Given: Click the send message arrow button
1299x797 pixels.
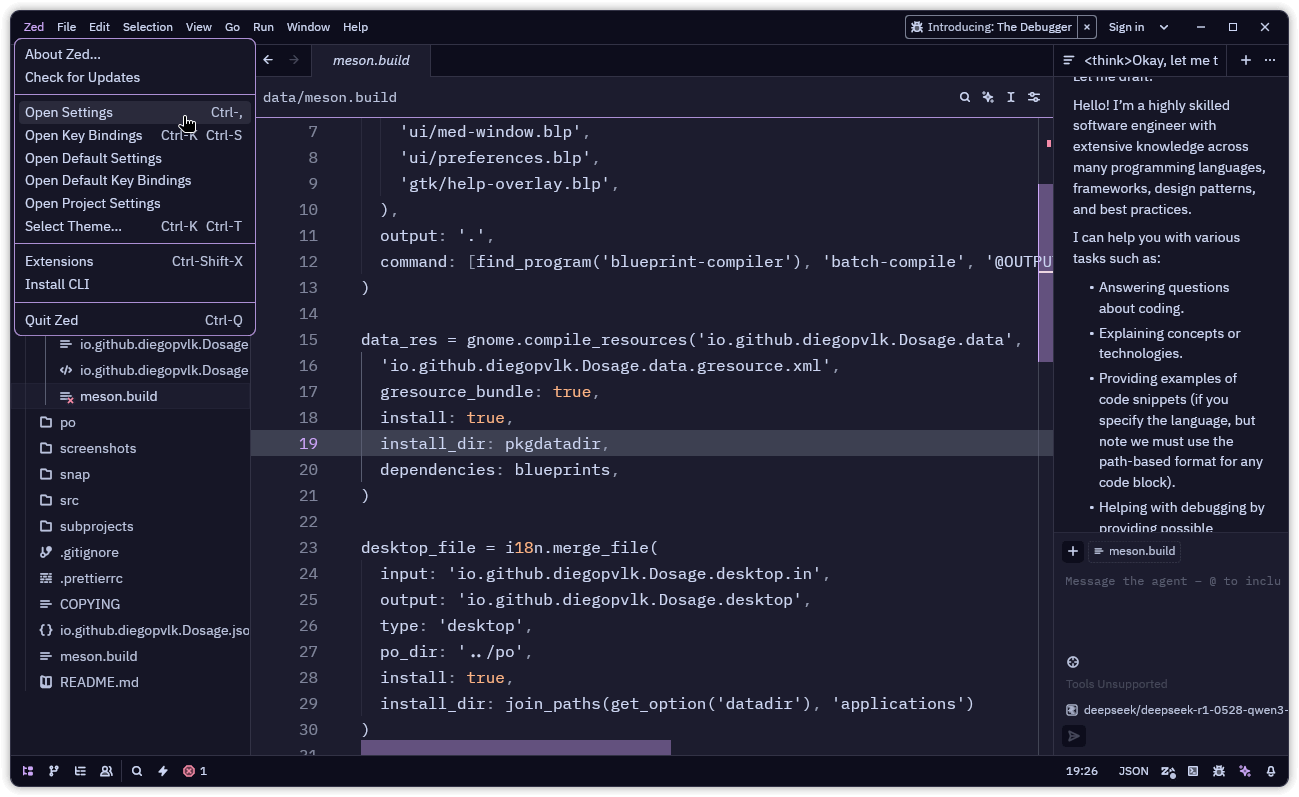Looking at the screenshot, I should click(1074, 735).
